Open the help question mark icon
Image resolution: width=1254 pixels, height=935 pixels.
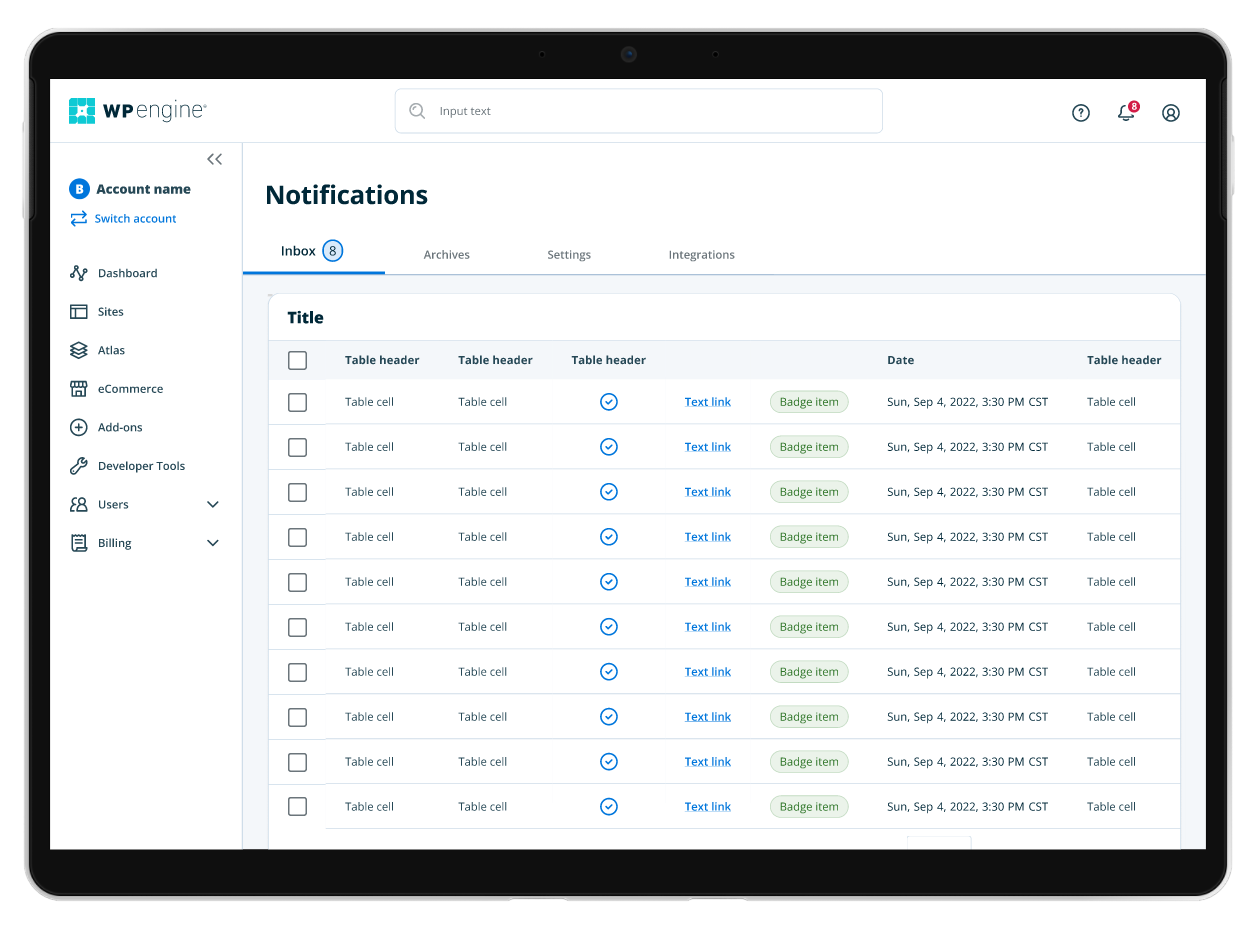tap(1081, 113)
